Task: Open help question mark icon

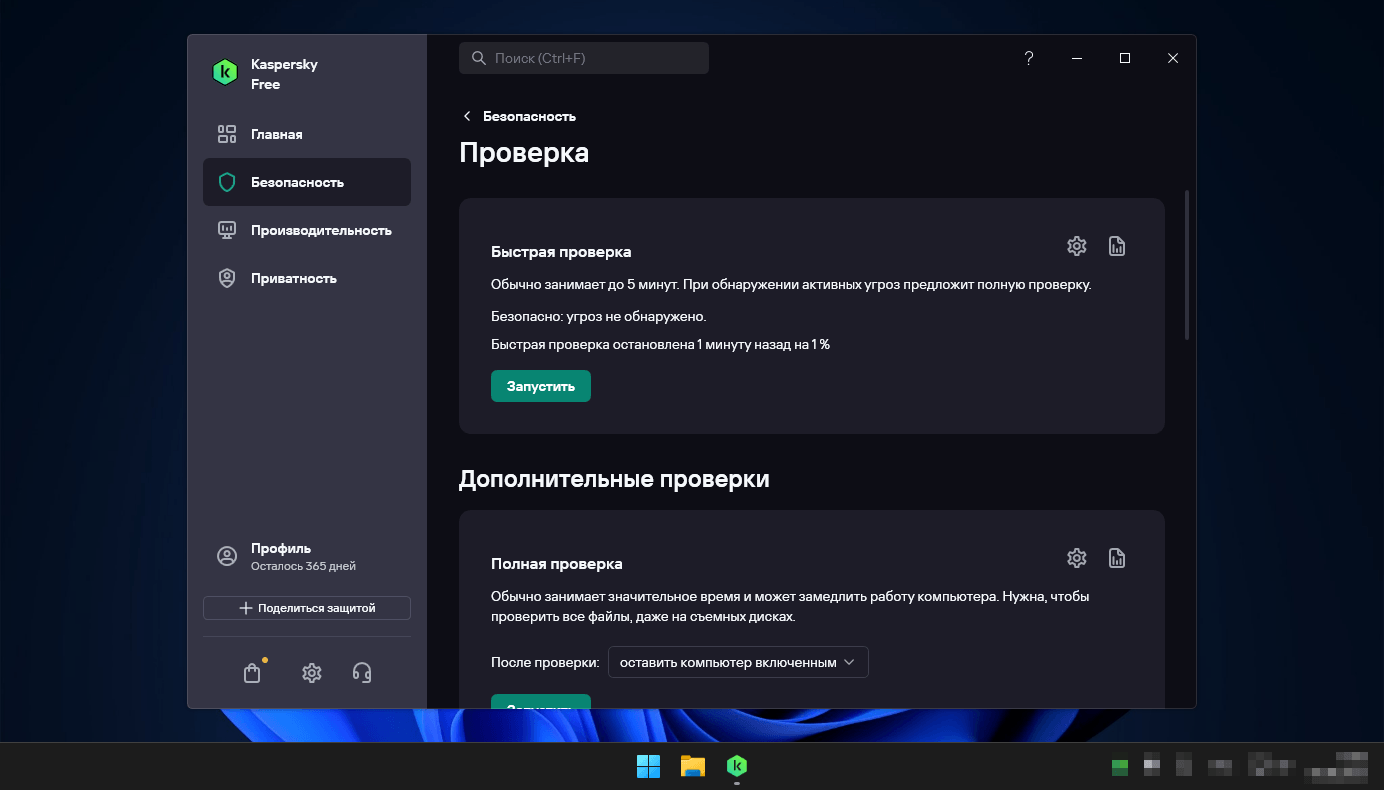Action: click(x=1029, y=58)
